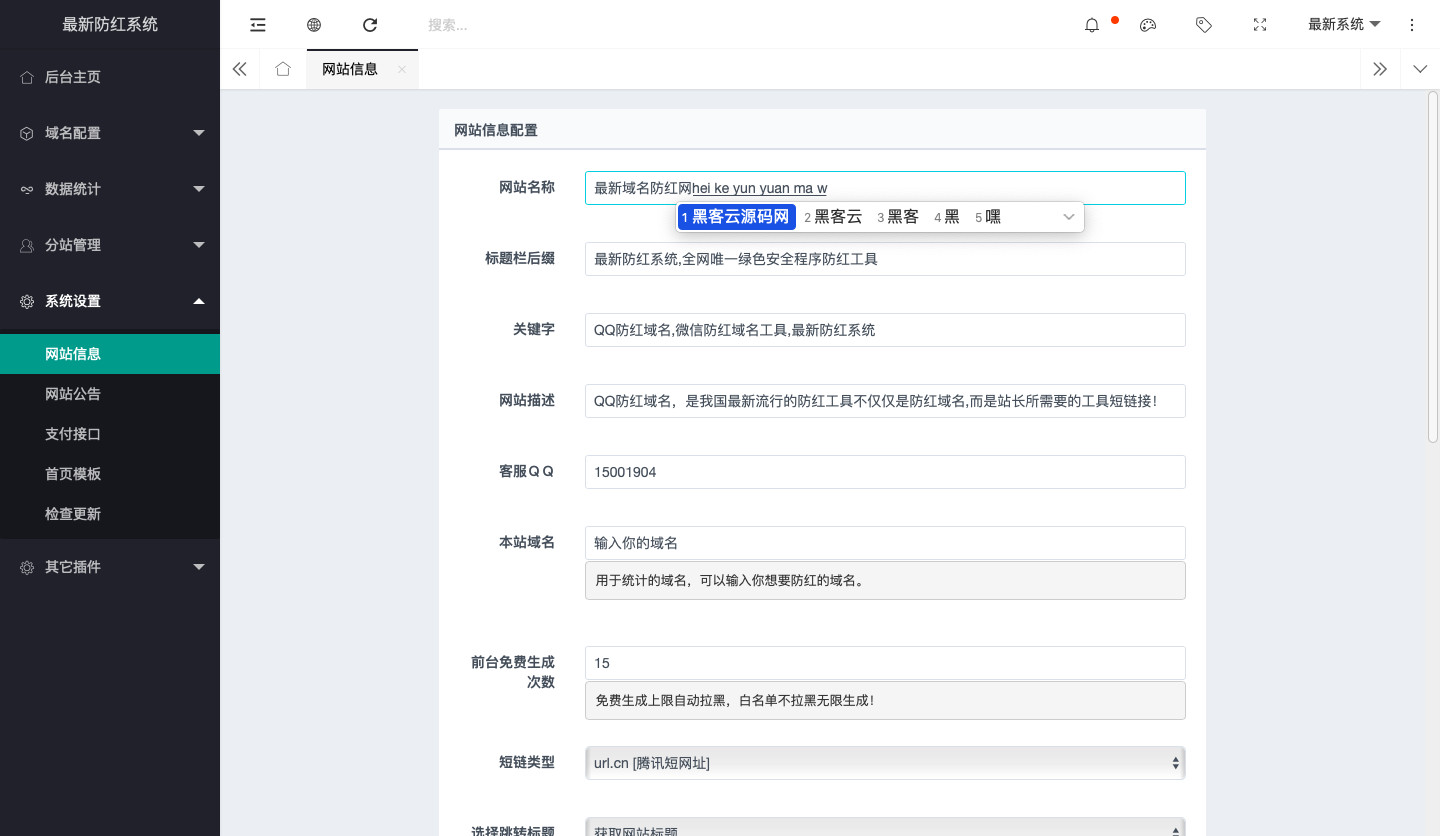Collapse the sidebar with the menu fold icon

(258, 25)
